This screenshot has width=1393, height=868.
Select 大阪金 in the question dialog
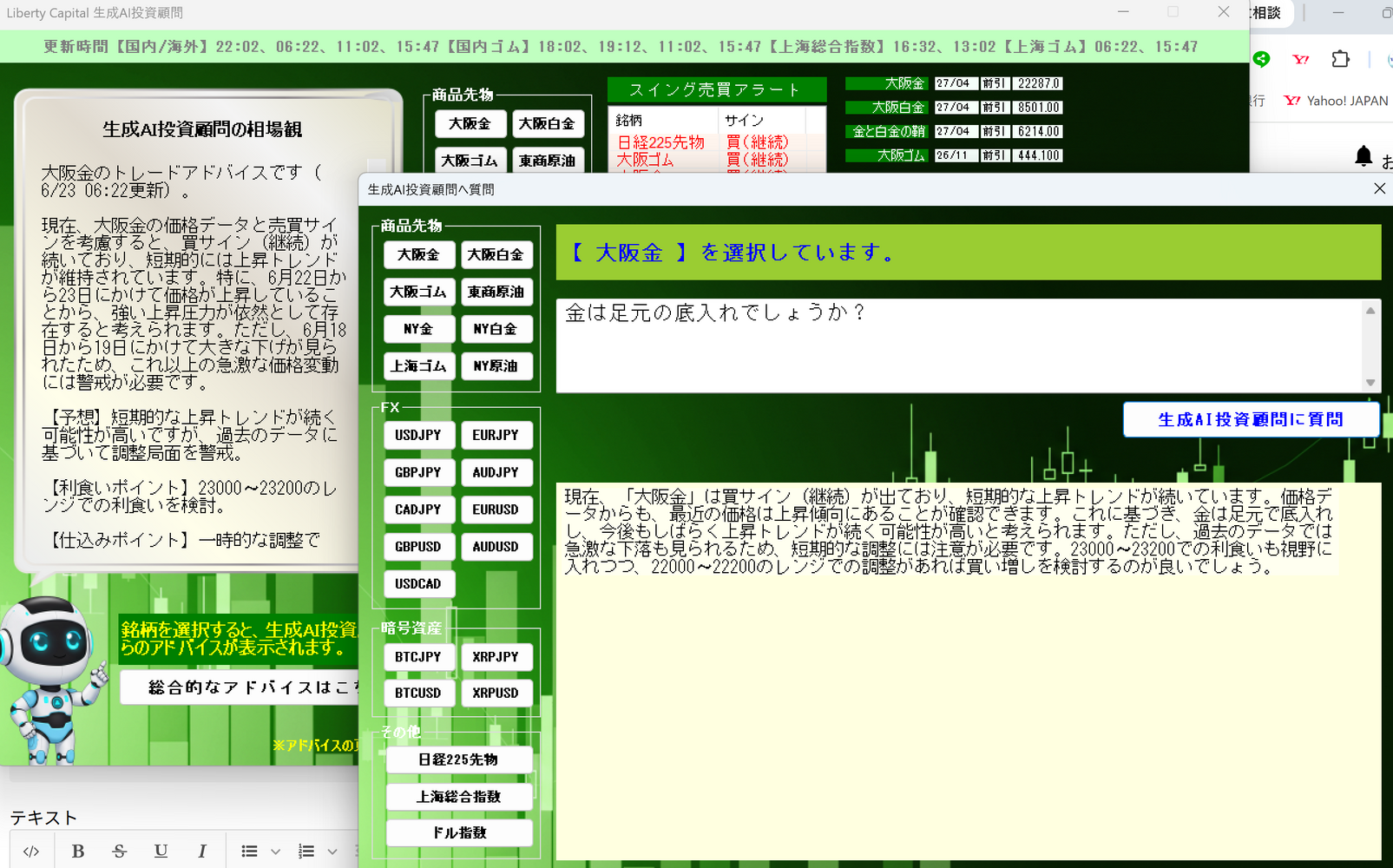click(x=418, y=255)
